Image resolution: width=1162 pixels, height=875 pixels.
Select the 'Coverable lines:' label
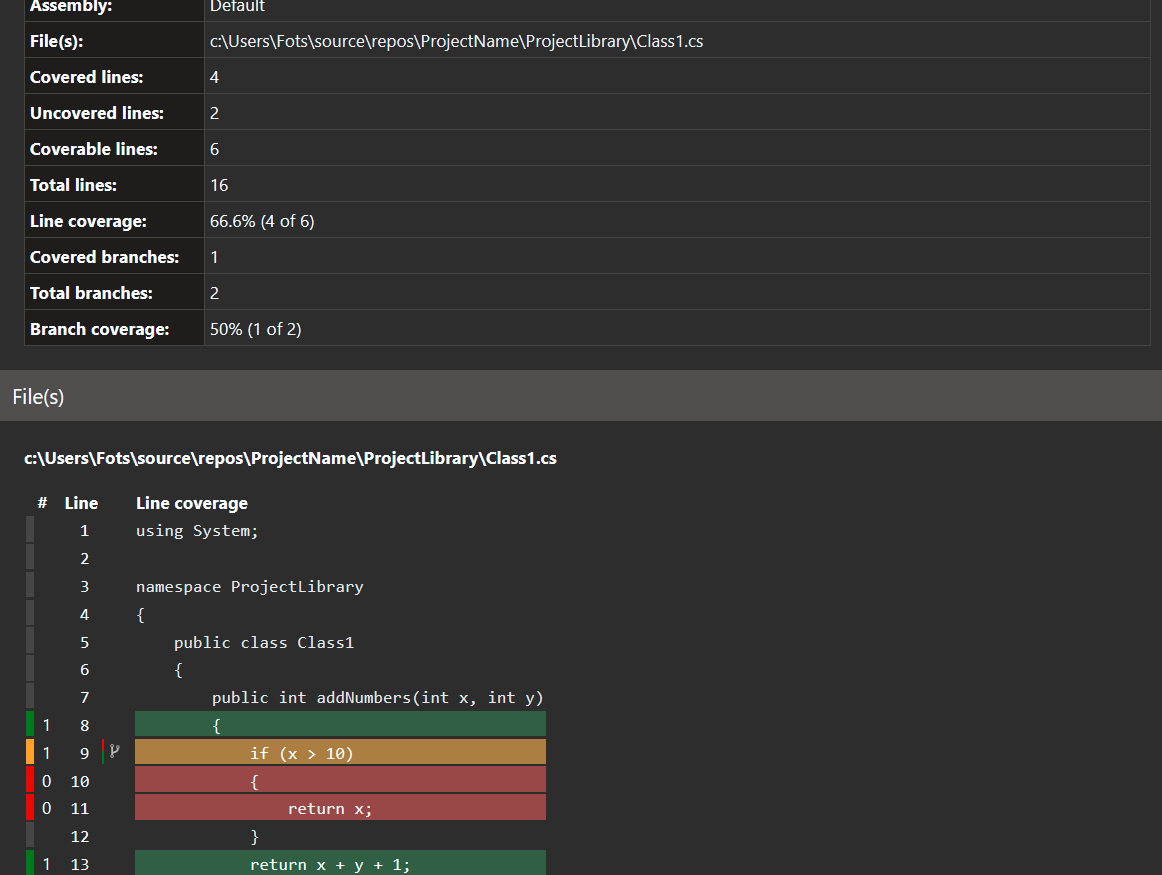[x=93, y=149]
